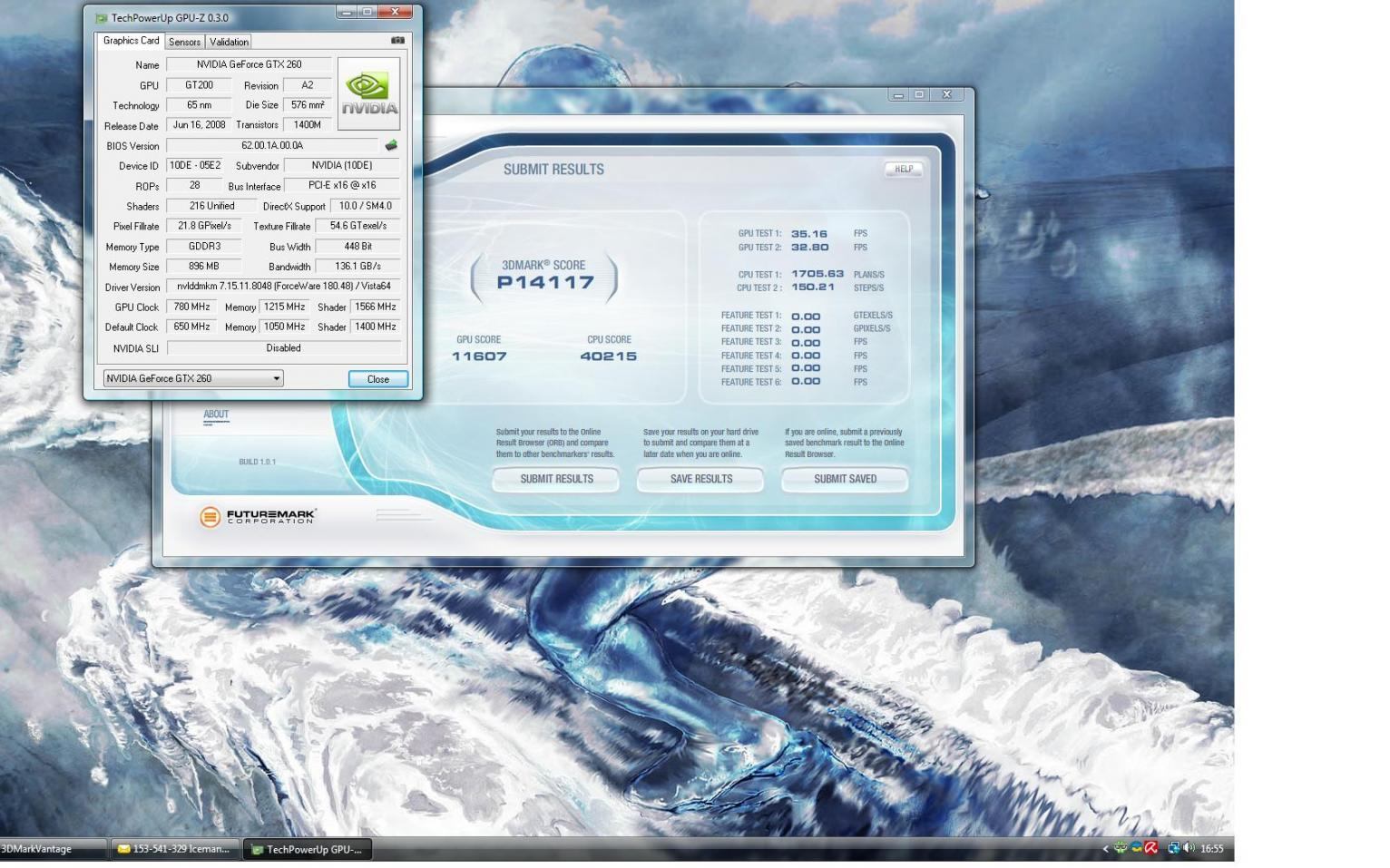The height and width of the screenshot is (868, 1390).
Task: Click the SUBMIT SAVED button
Action: click(x=845, y=479)
